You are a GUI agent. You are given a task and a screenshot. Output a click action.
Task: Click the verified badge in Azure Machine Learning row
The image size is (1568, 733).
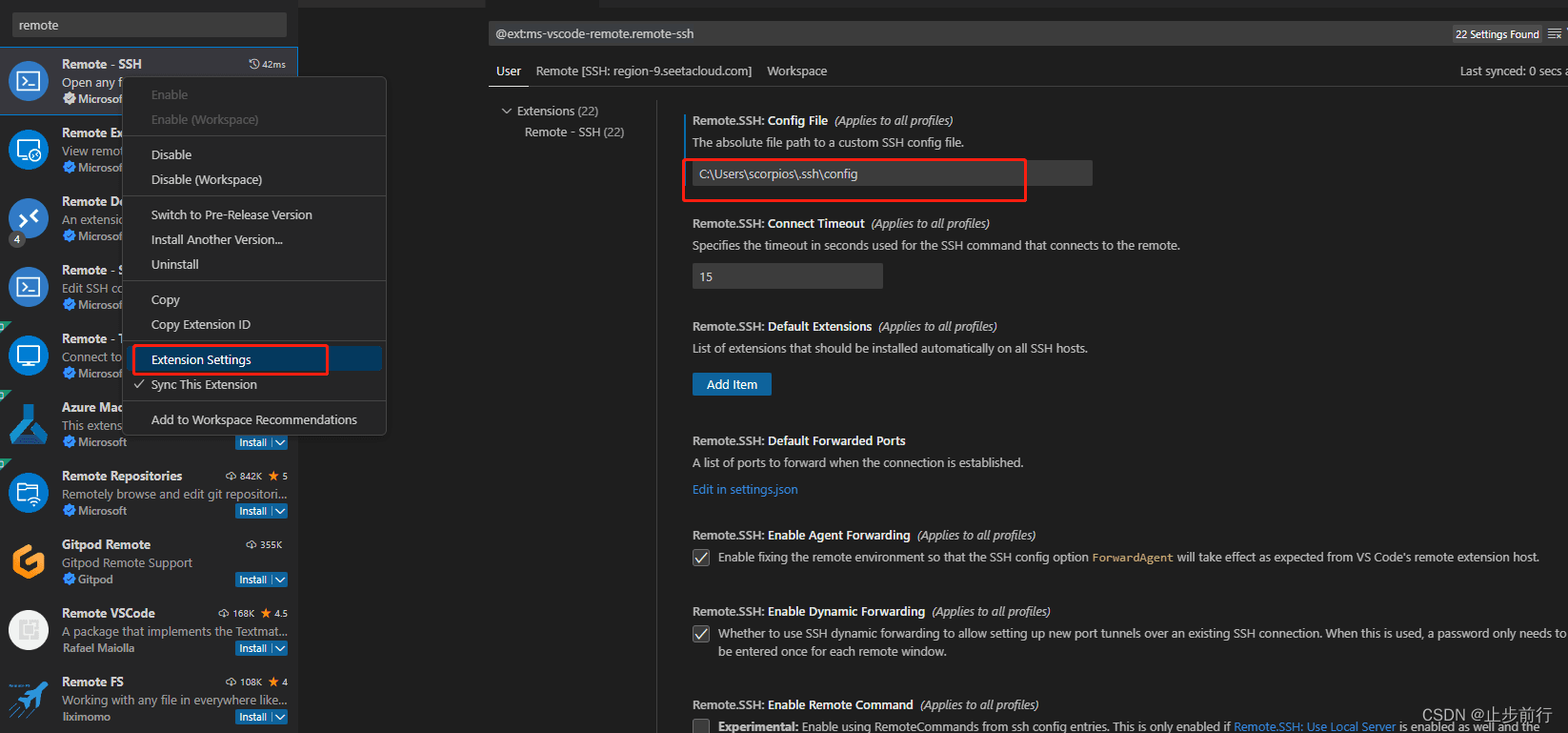pyautogui.click(x=69, y=442)
